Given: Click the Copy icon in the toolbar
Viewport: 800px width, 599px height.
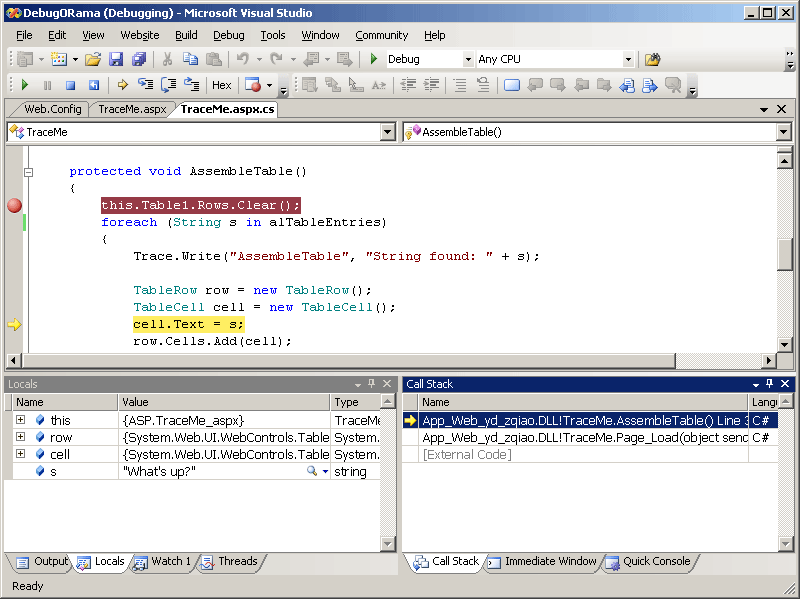Looking at the screenshot, I should tap(189, 60).
